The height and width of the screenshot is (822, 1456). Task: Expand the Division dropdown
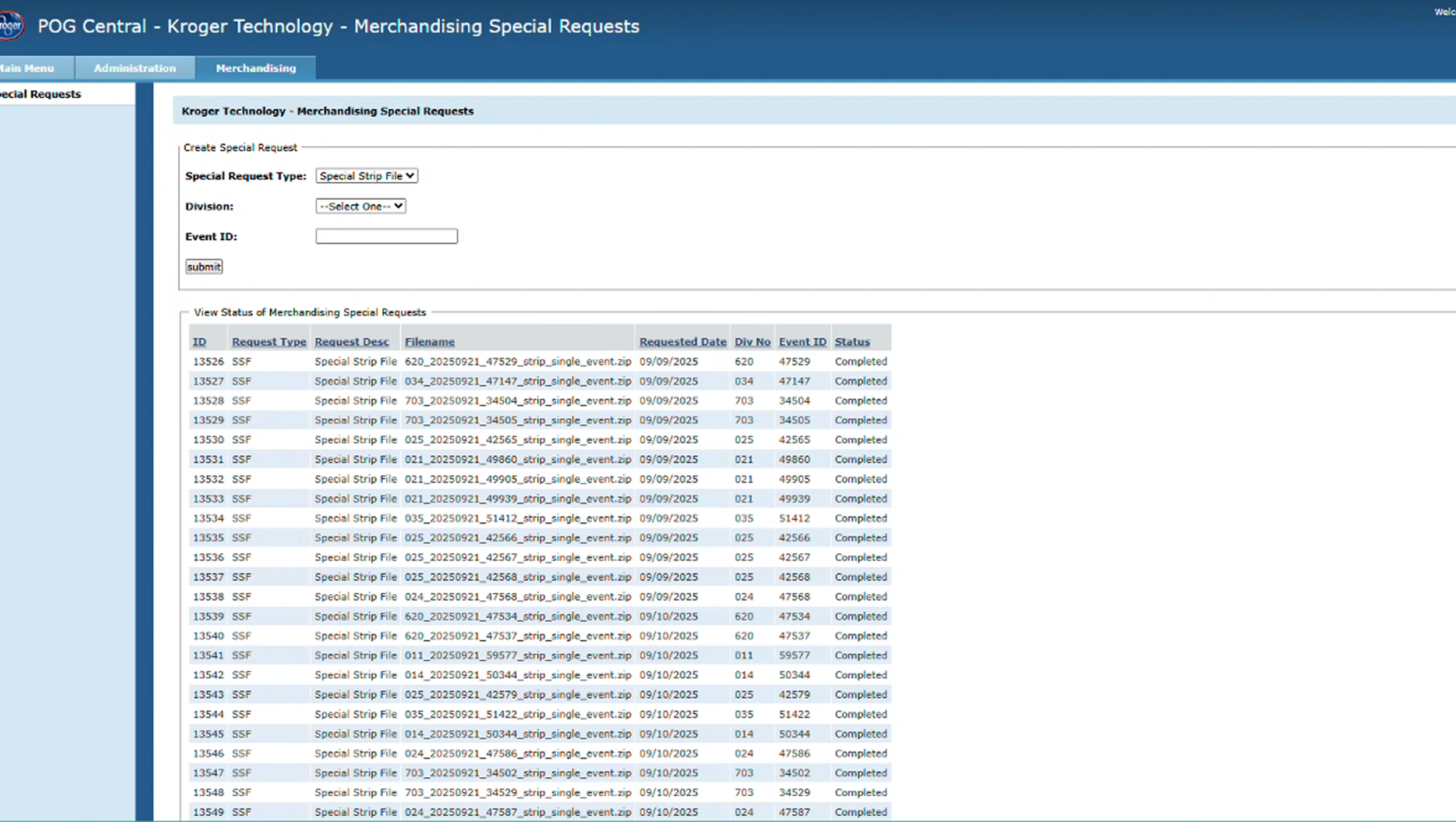[361, 206]
